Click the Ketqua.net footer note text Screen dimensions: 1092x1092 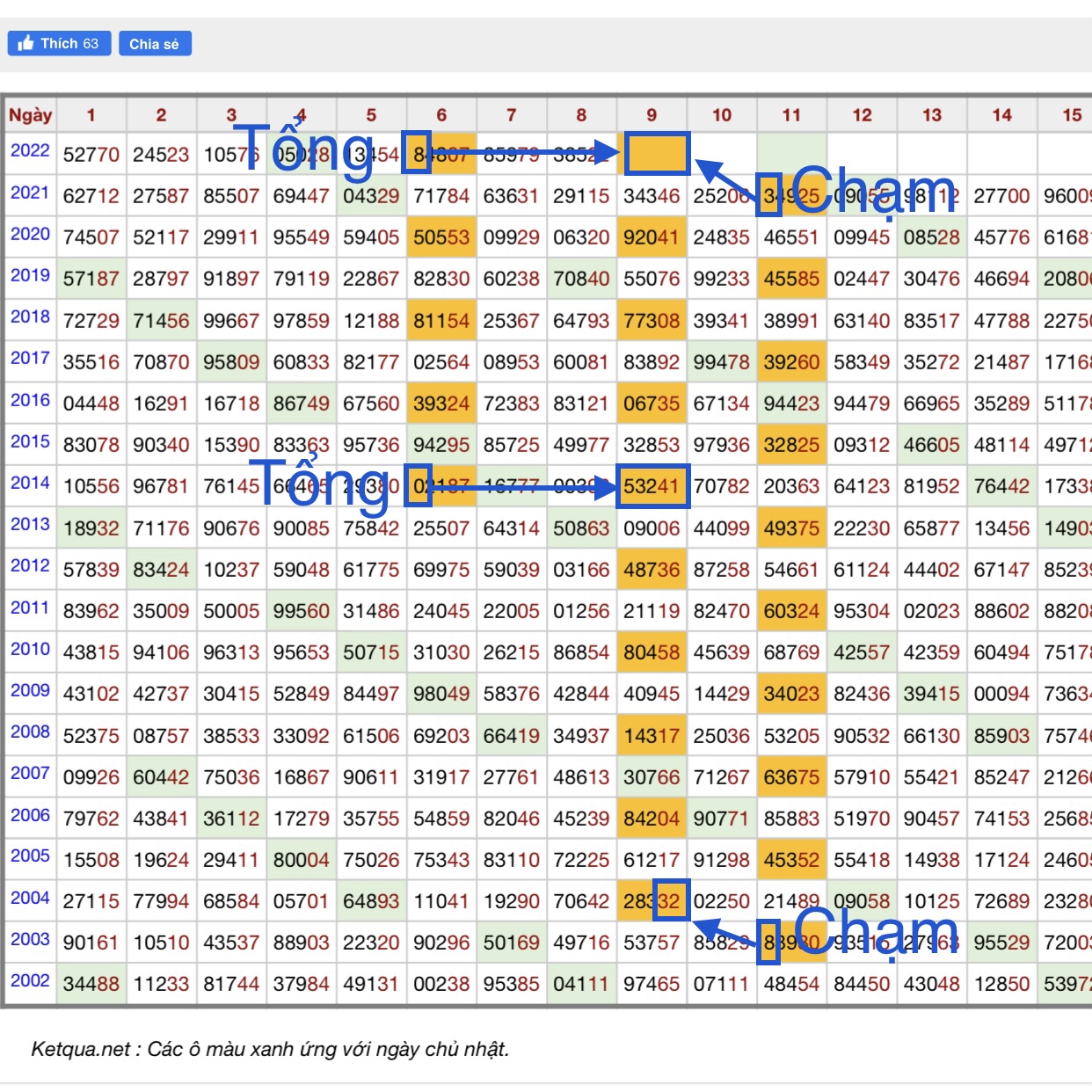[x=270, y=1049]
